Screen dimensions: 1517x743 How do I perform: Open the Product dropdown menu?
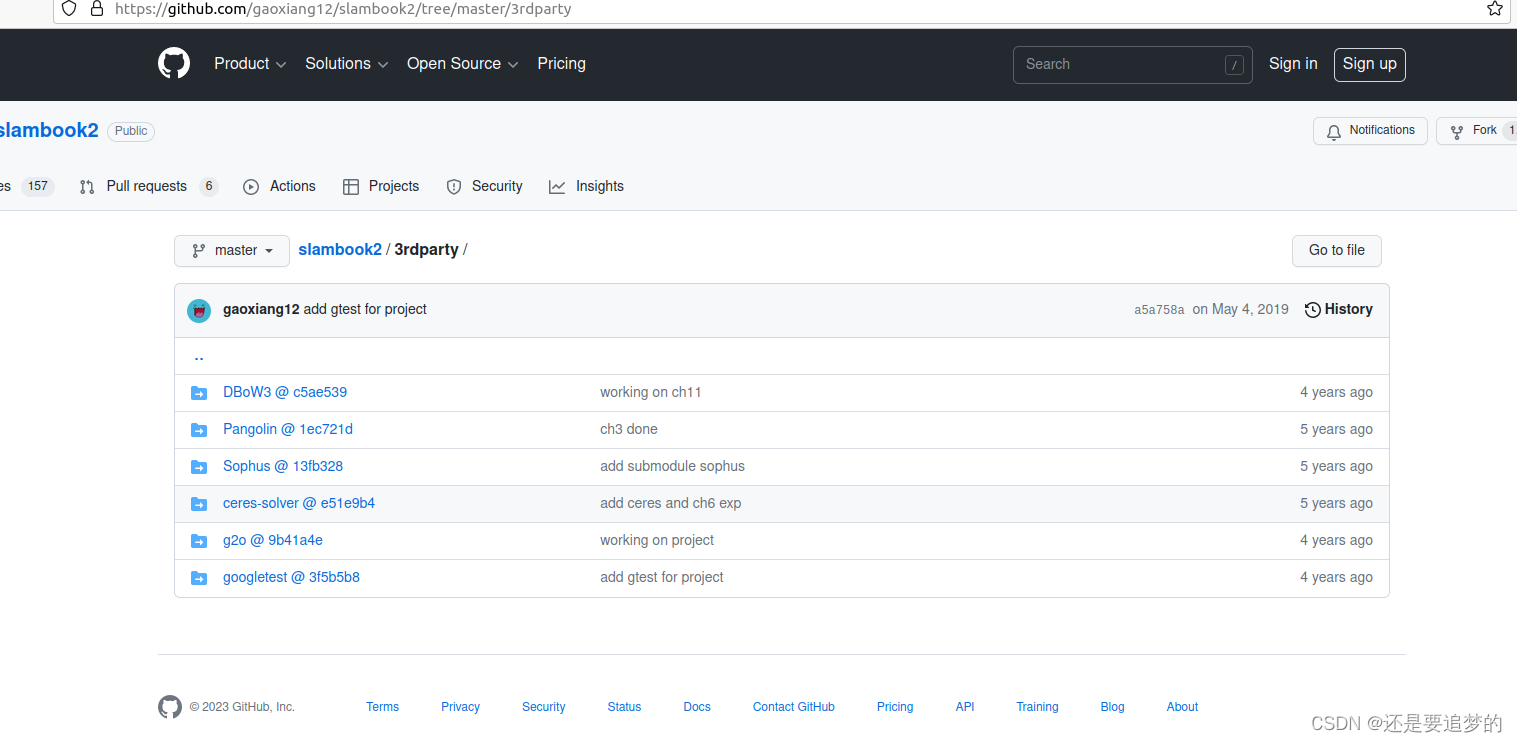click(x=250, y=64)
